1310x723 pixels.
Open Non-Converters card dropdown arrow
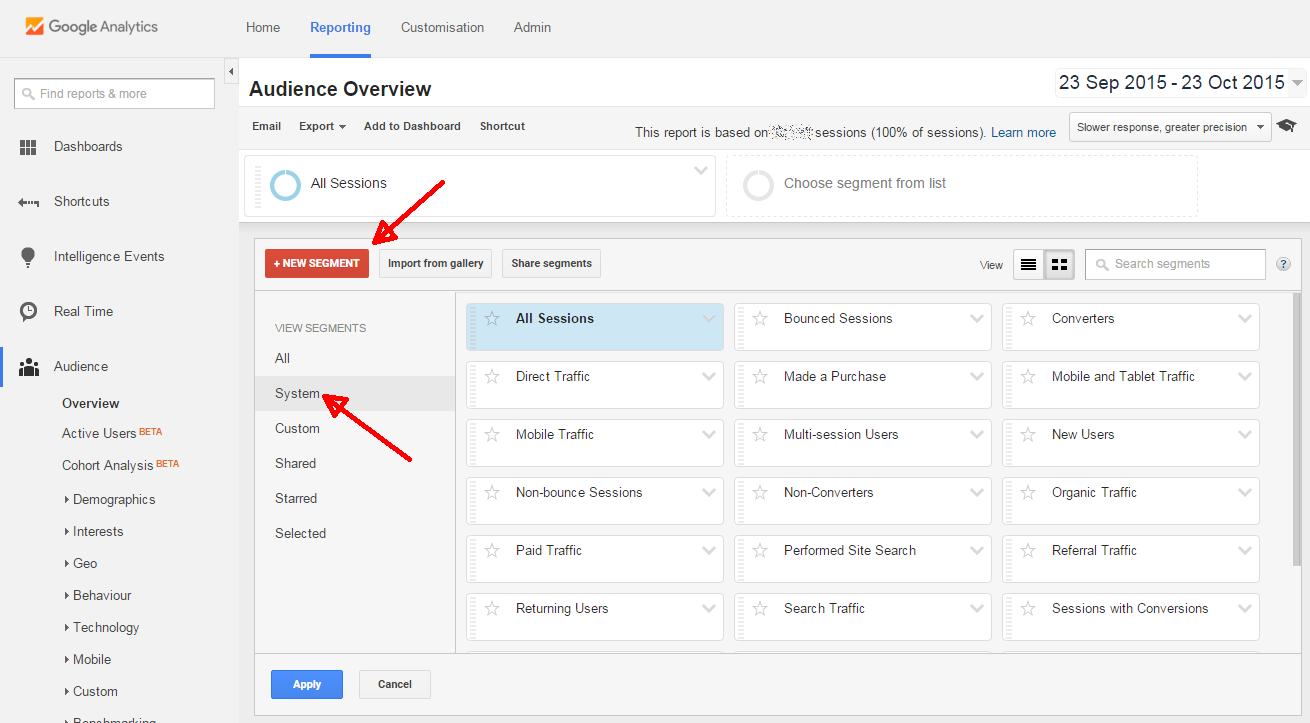tap(977, 493)
